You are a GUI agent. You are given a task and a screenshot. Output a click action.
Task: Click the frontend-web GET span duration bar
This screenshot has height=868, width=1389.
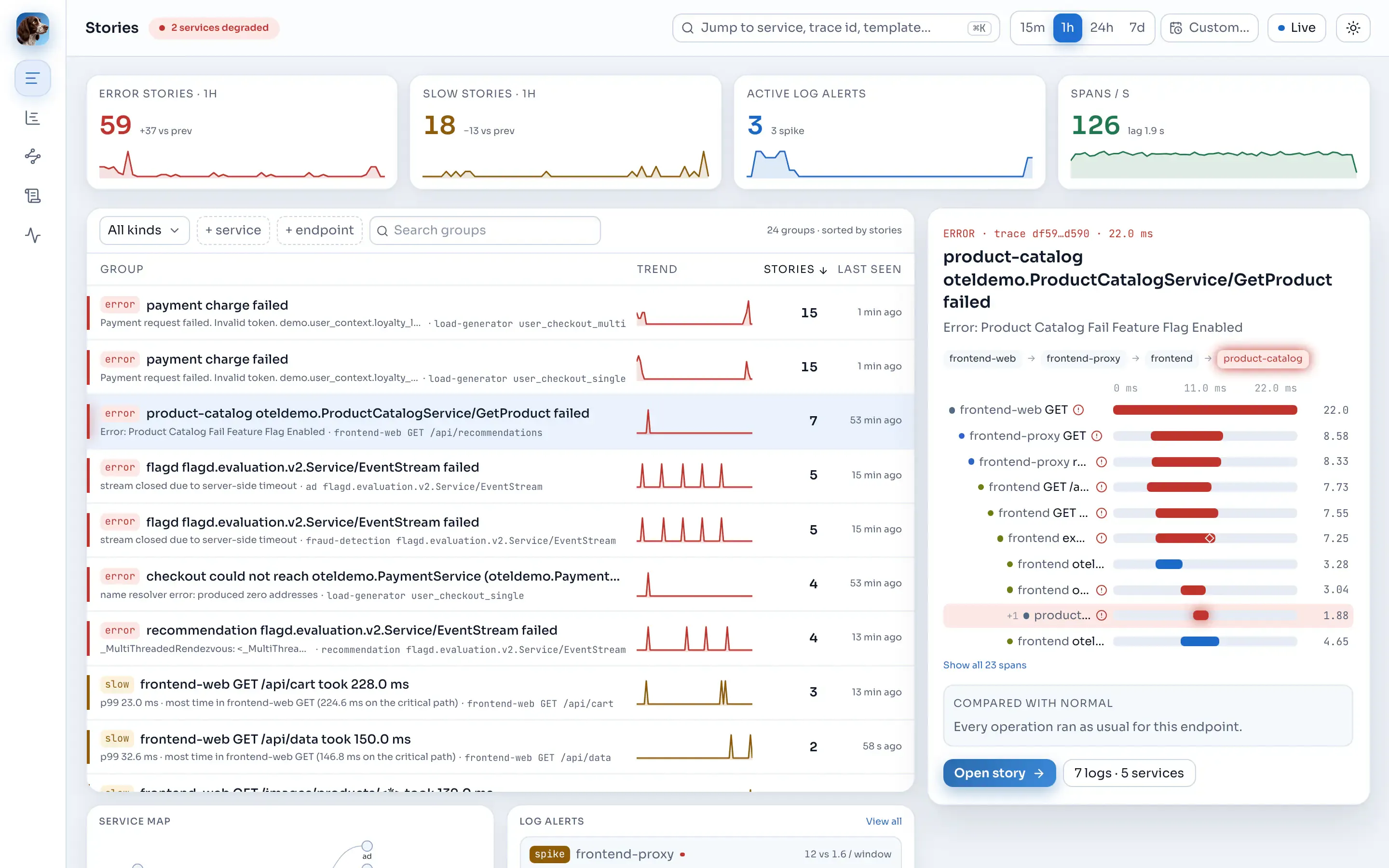pyautogui.click(x=1205, y=410)
